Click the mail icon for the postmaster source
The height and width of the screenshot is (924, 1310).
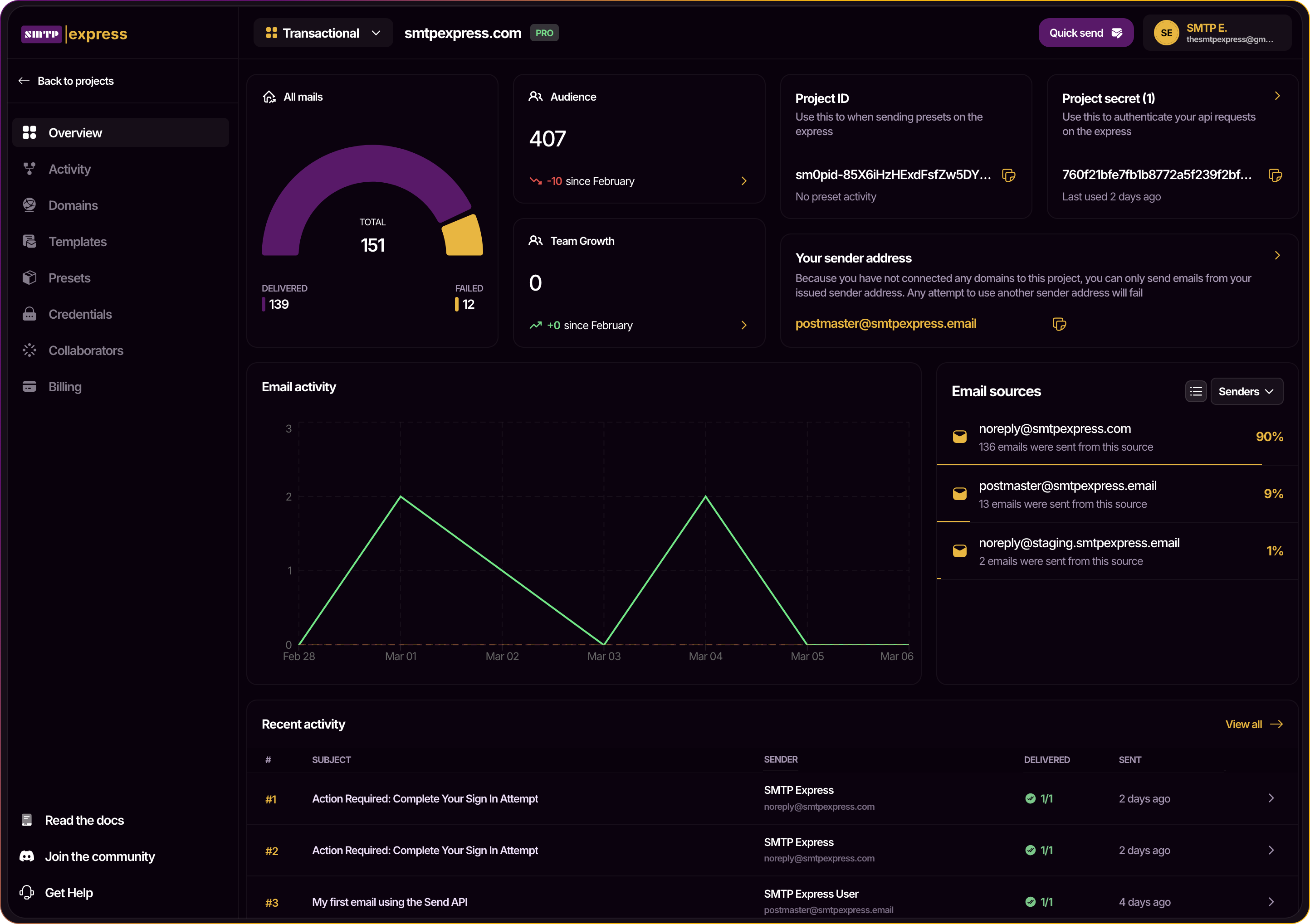click(x=960, y=494)
